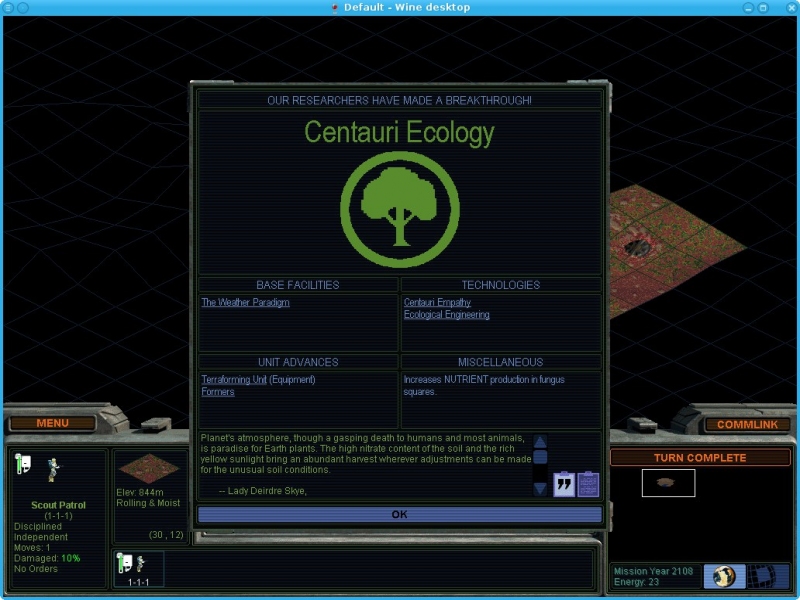Click the terrain tile thumbnail preview
This screenshot has height=600, width=800.
click(149, 470)
